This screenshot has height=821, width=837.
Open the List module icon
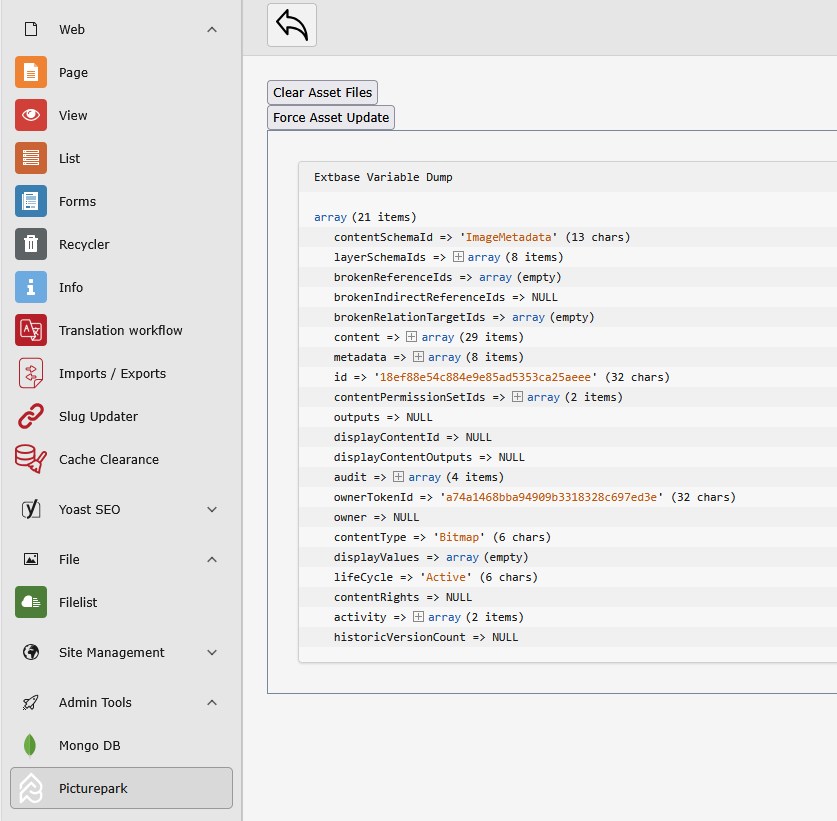click(31, 159)
